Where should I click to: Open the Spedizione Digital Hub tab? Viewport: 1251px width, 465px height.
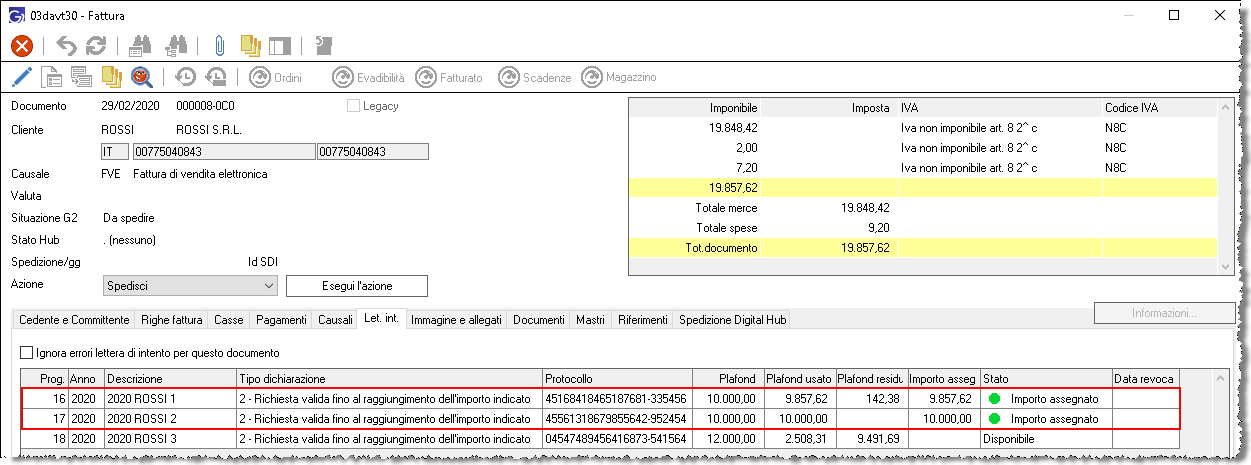[733, 320]
